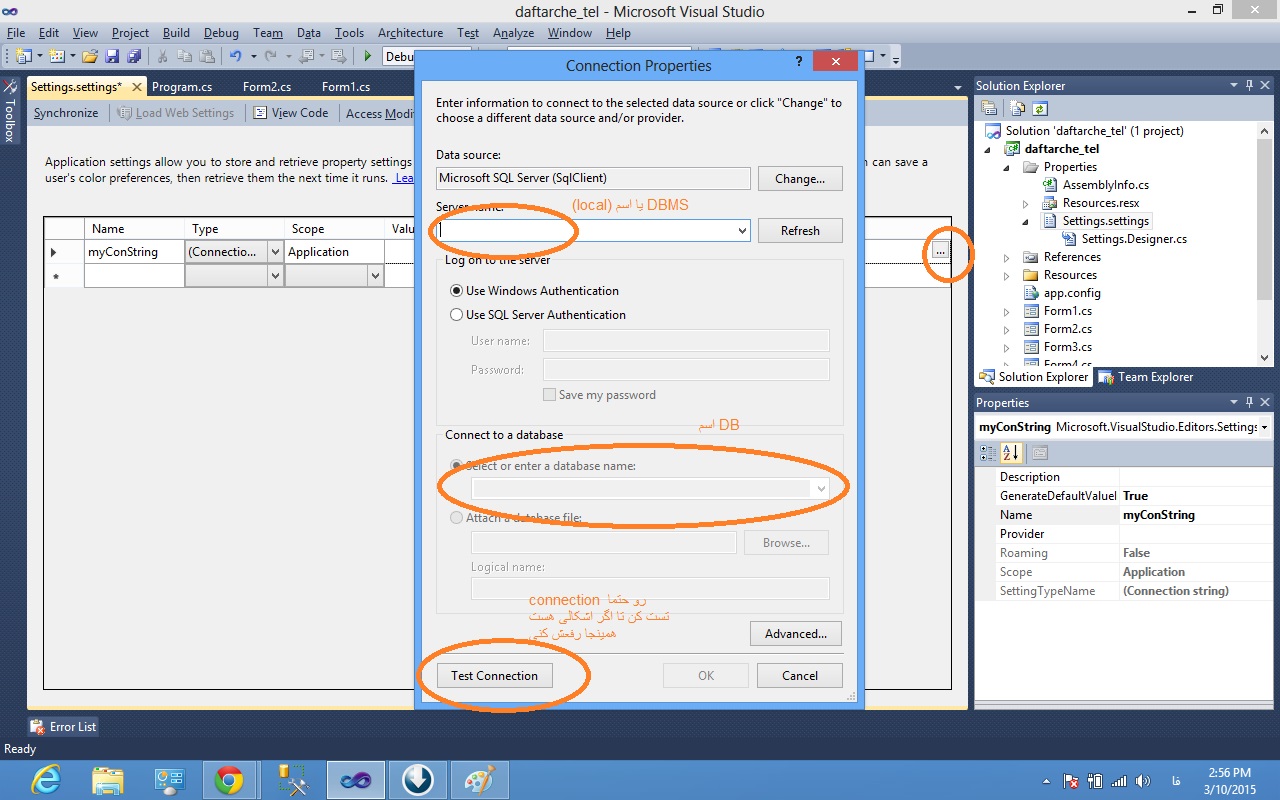The height and width of the screenshot is (800, 1280).
Task: Start debugging with the green play icon
Action: [x=368, y=57]
